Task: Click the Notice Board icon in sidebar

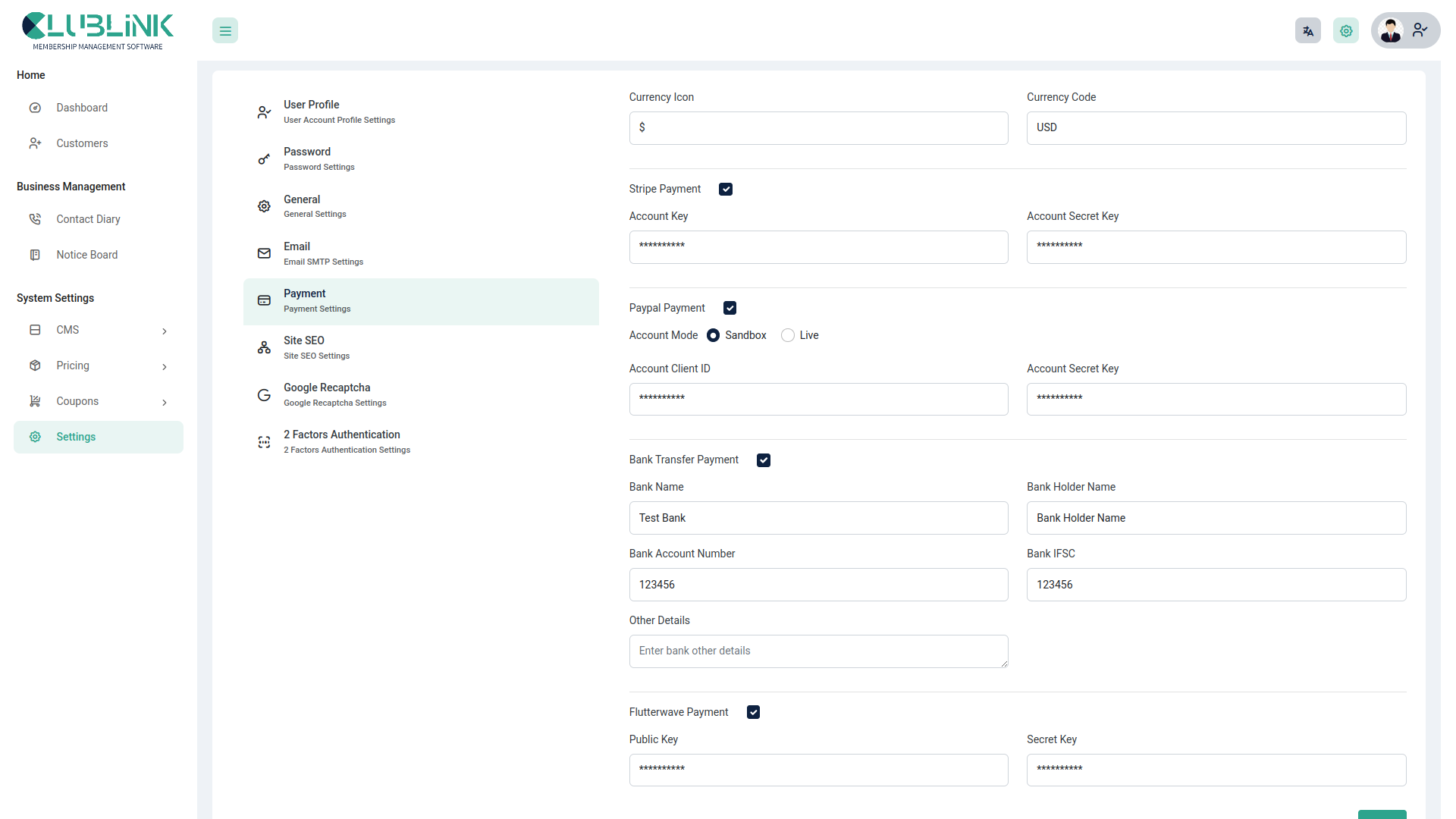Action: (x=35, y=254)
